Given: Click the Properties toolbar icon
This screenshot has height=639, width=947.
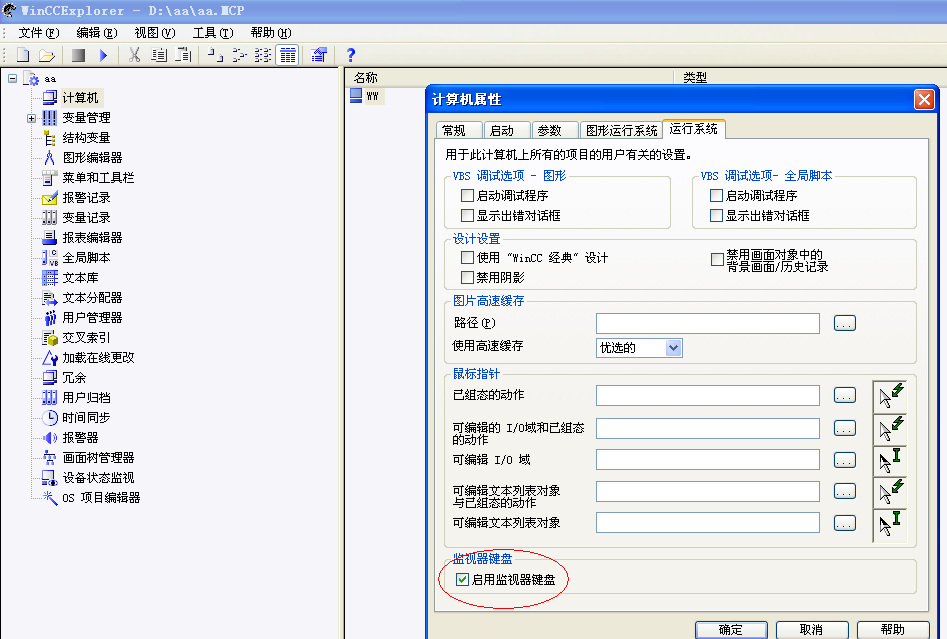Looking at the screenshot, I should pyautogui.click(x=319, y=55).
